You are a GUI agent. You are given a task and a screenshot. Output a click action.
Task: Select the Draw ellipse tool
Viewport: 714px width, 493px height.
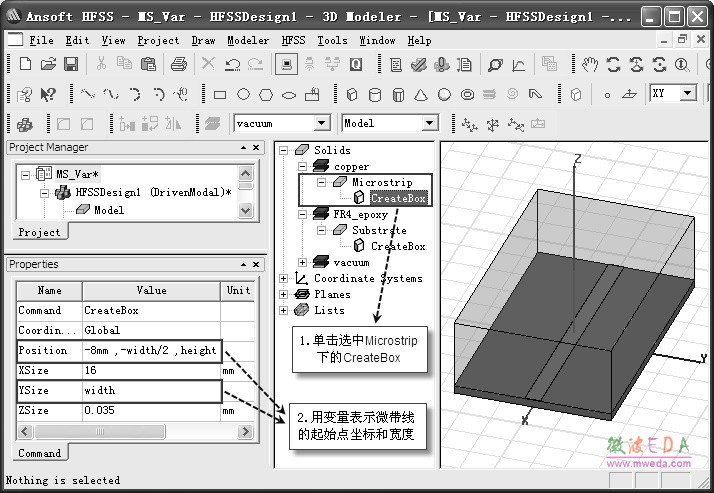click(x=289, y=95)
